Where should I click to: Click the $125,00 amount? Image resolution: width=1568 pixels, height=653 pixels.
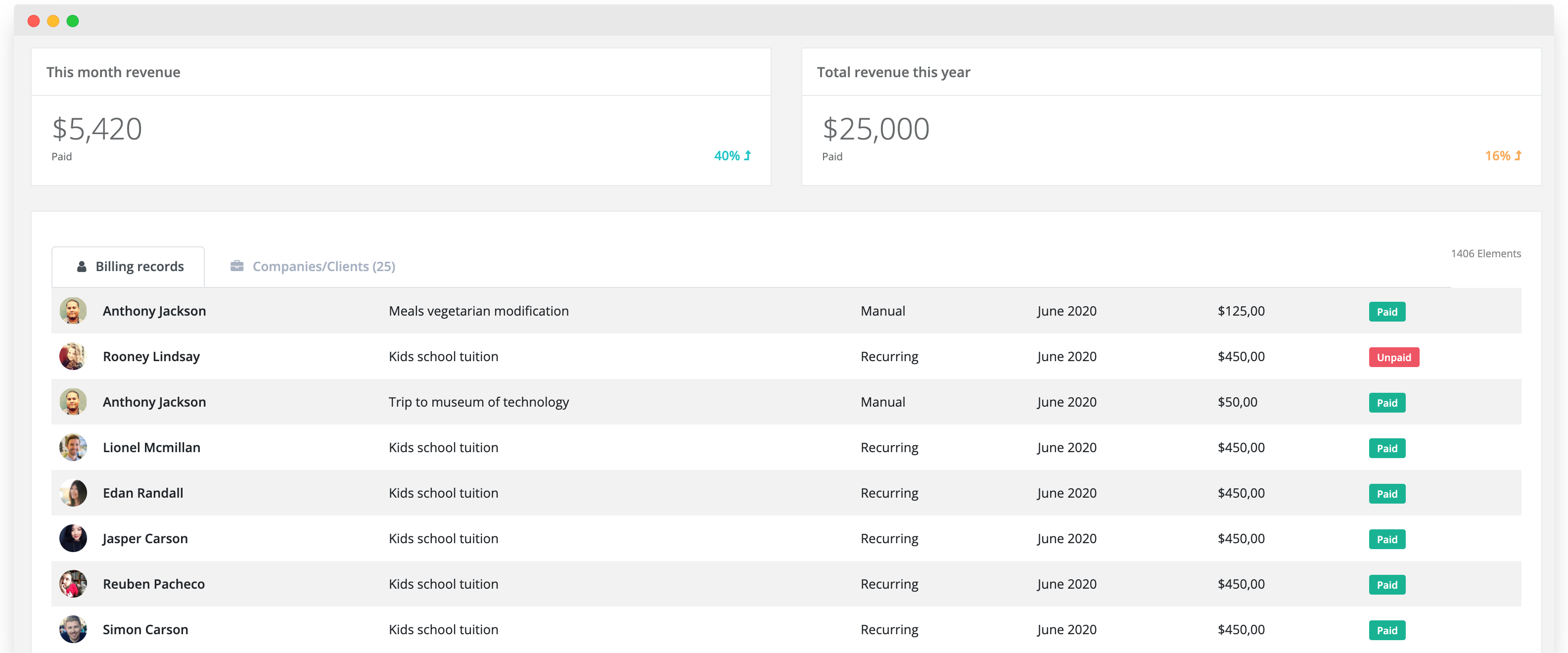click(1241, 311)
